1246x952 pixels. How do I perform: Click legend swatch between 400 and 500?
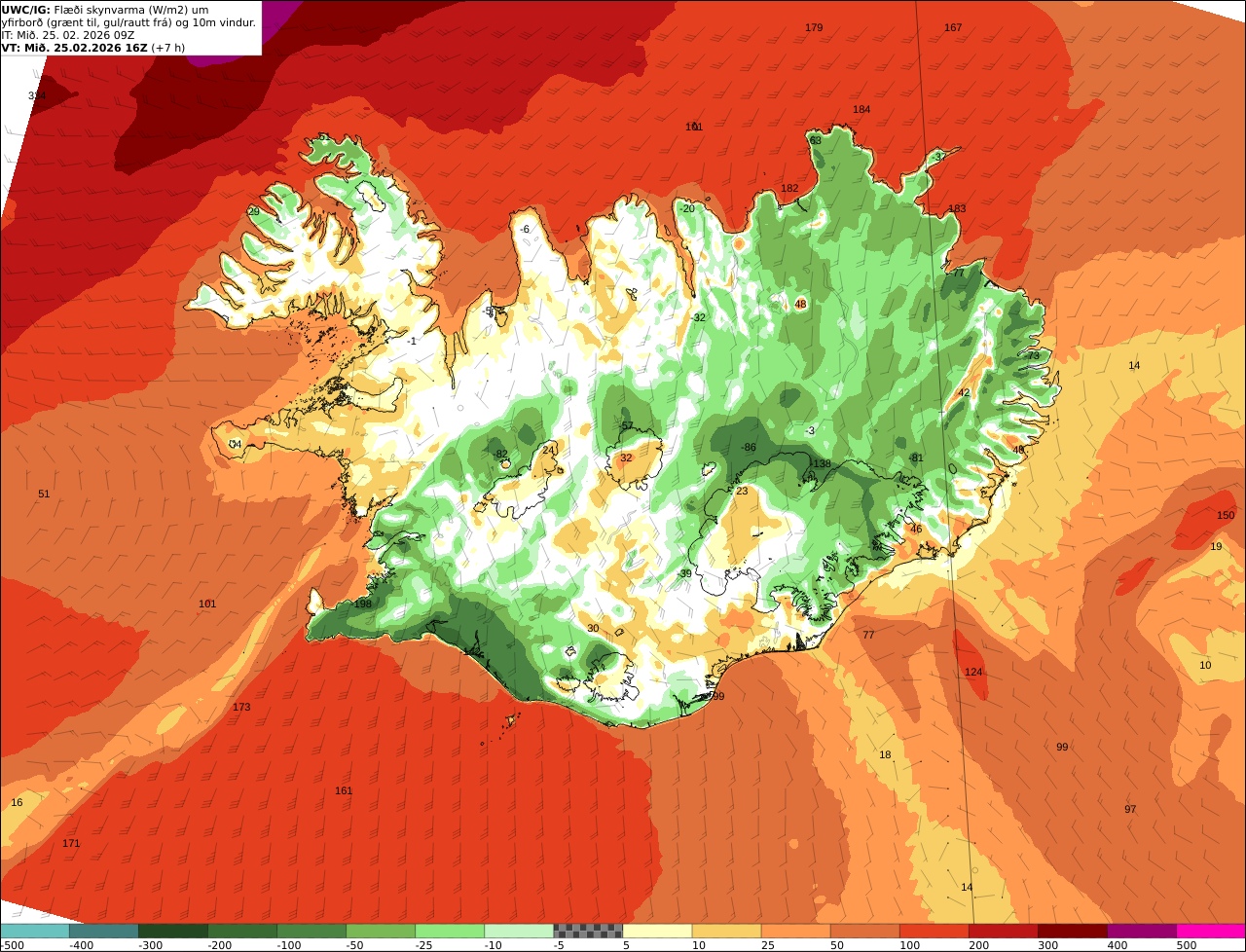pyautogui.click(x=1142, y=931)
